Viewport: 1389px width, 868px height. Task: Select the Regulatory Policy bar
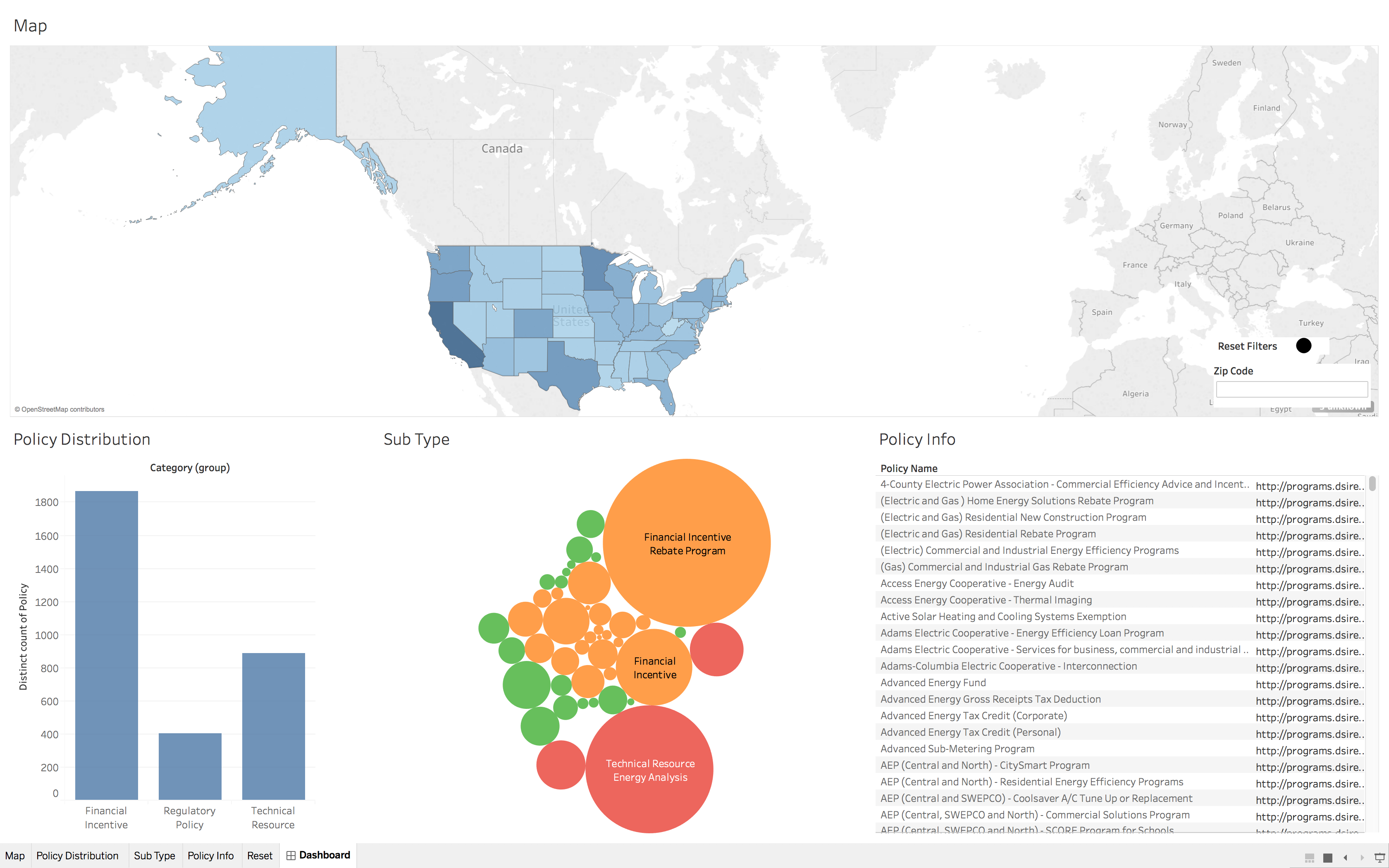(x=190, y=766)
